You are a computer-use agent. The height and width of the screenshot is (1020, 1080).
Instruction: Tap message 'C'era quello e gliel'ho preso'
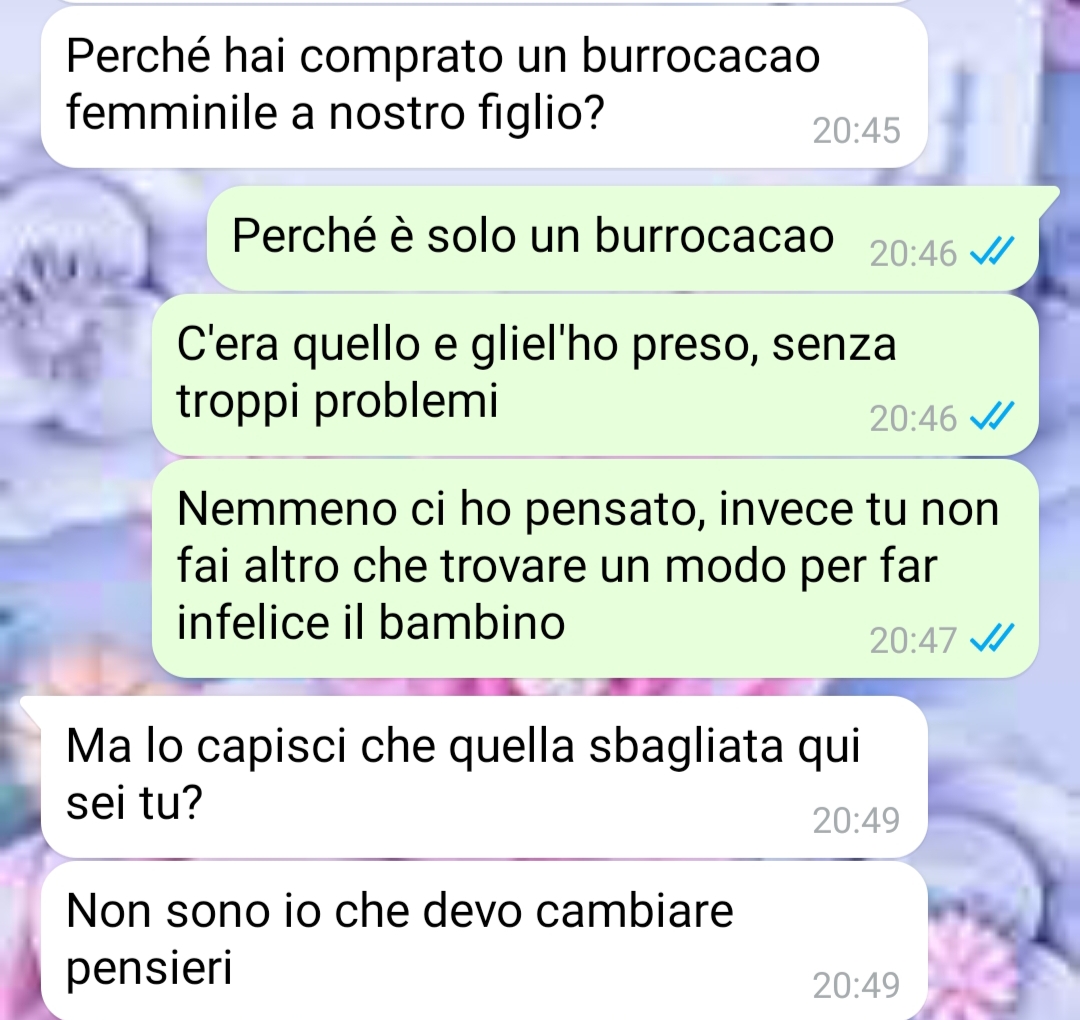595,375
